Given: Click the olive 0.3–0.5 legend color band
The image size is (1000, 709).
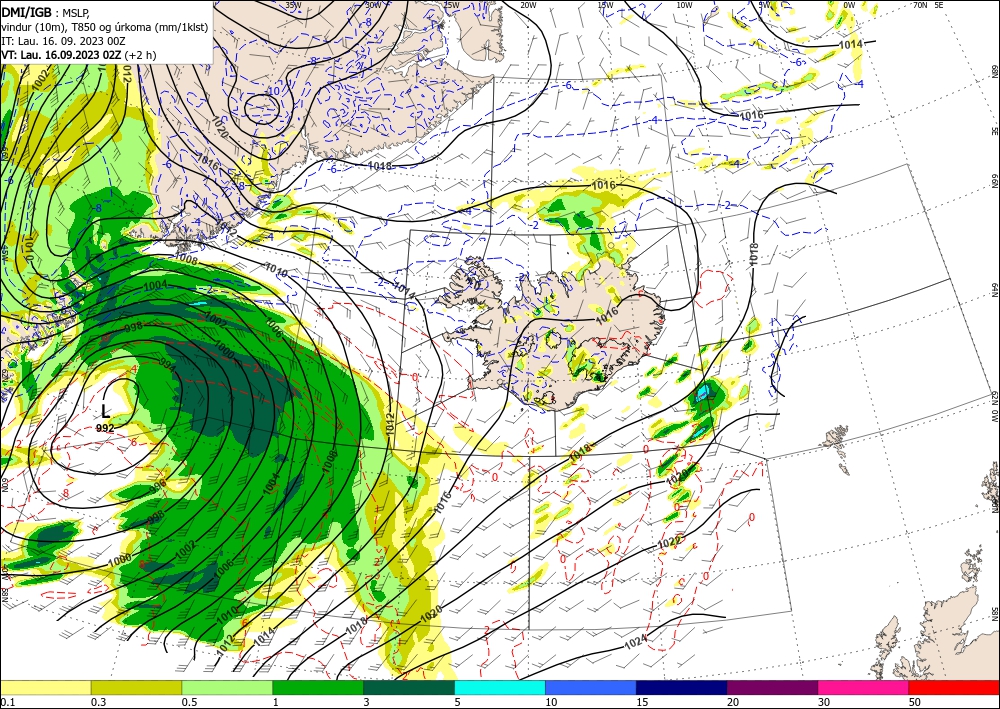Looking at the screenshot, I should point(136,687).
